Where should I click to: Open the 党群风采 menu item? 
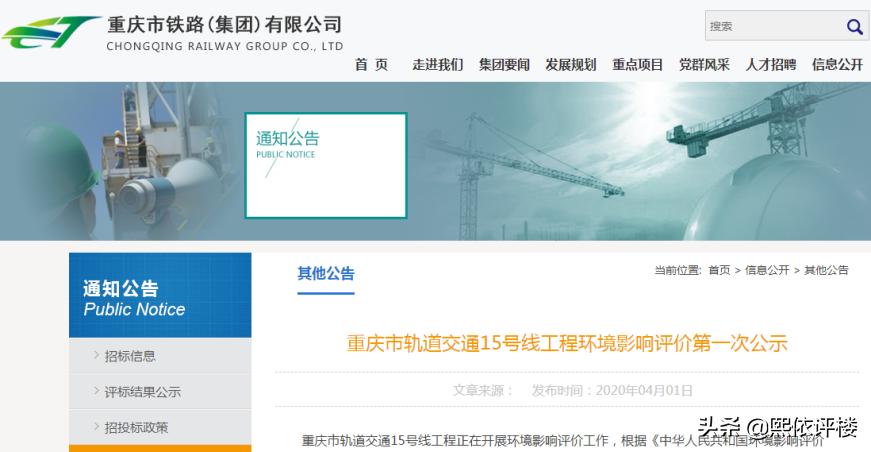(x=704, y=65)
